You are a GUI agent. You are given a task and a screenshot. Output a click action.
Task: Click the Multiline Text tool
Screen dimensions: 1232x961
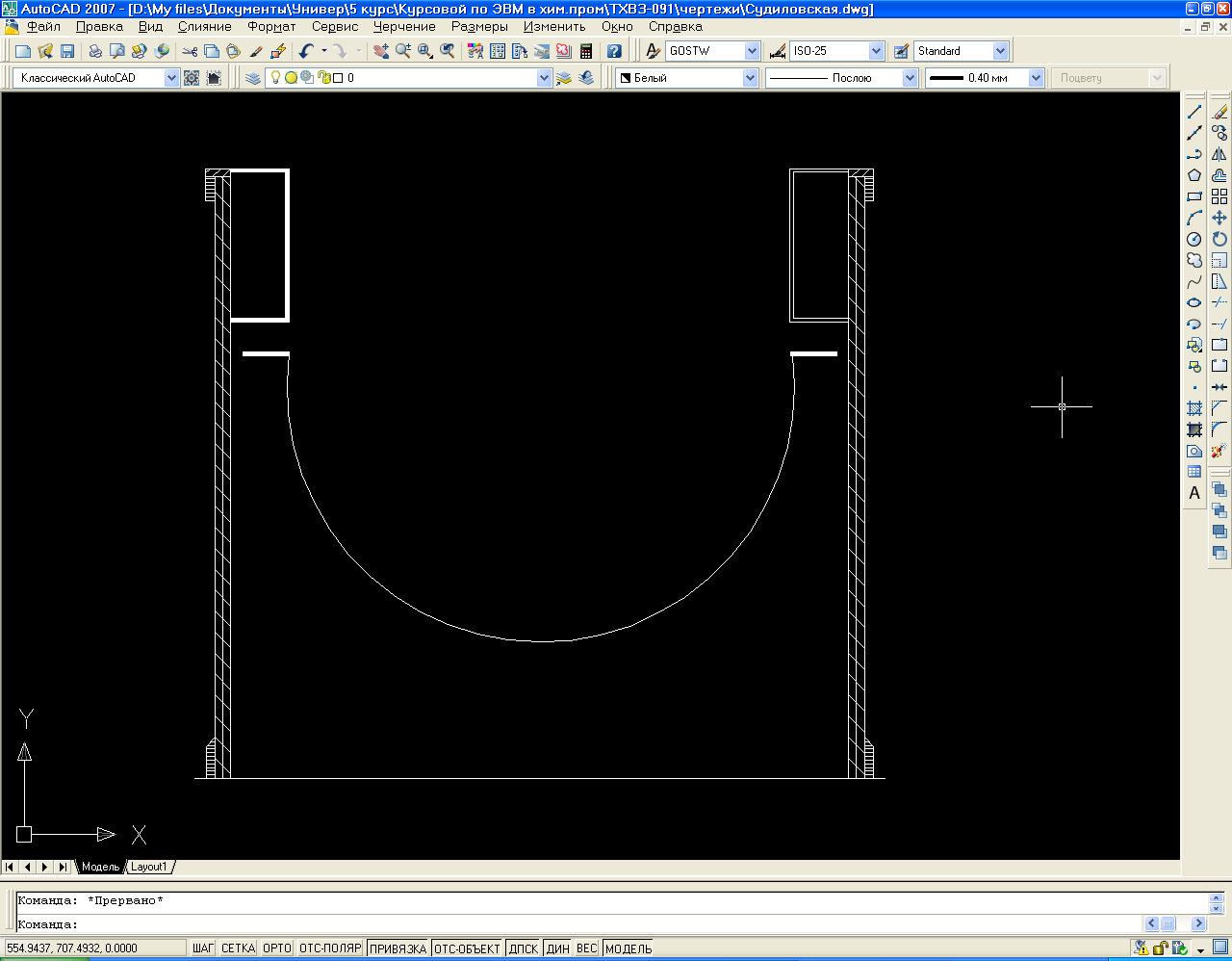1194,493
